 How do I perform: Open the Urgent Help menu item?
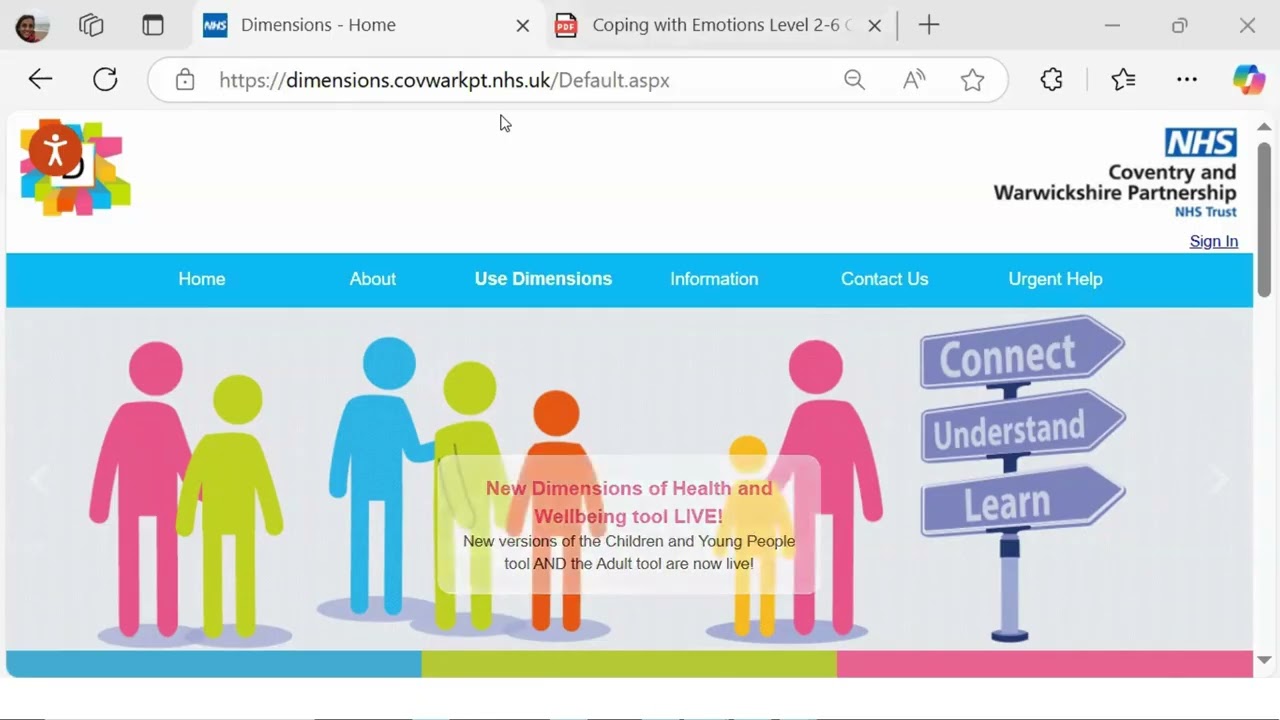pos(1055,279)
